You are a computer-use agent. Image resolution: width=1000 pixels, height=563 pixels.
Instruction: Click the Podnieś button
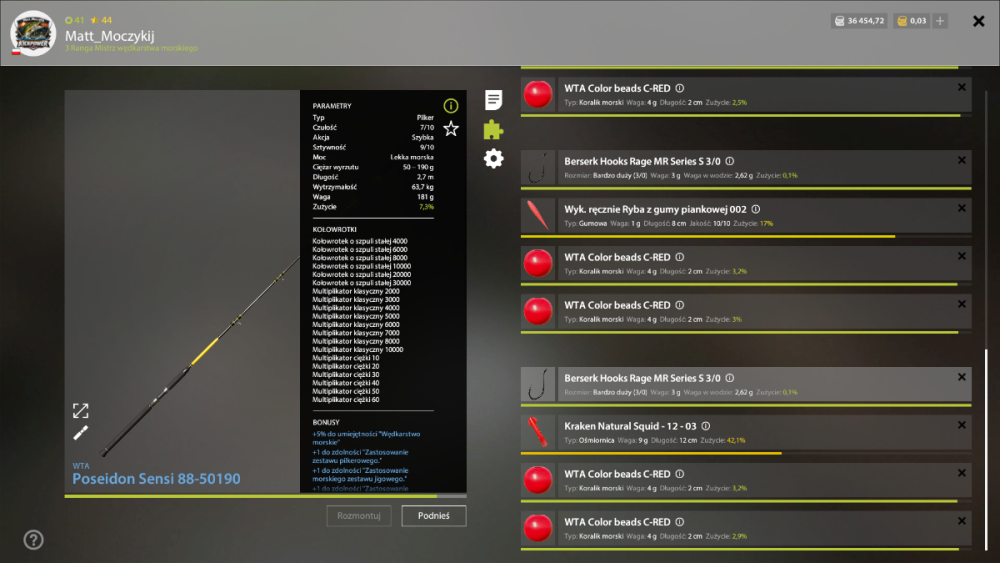434,516
